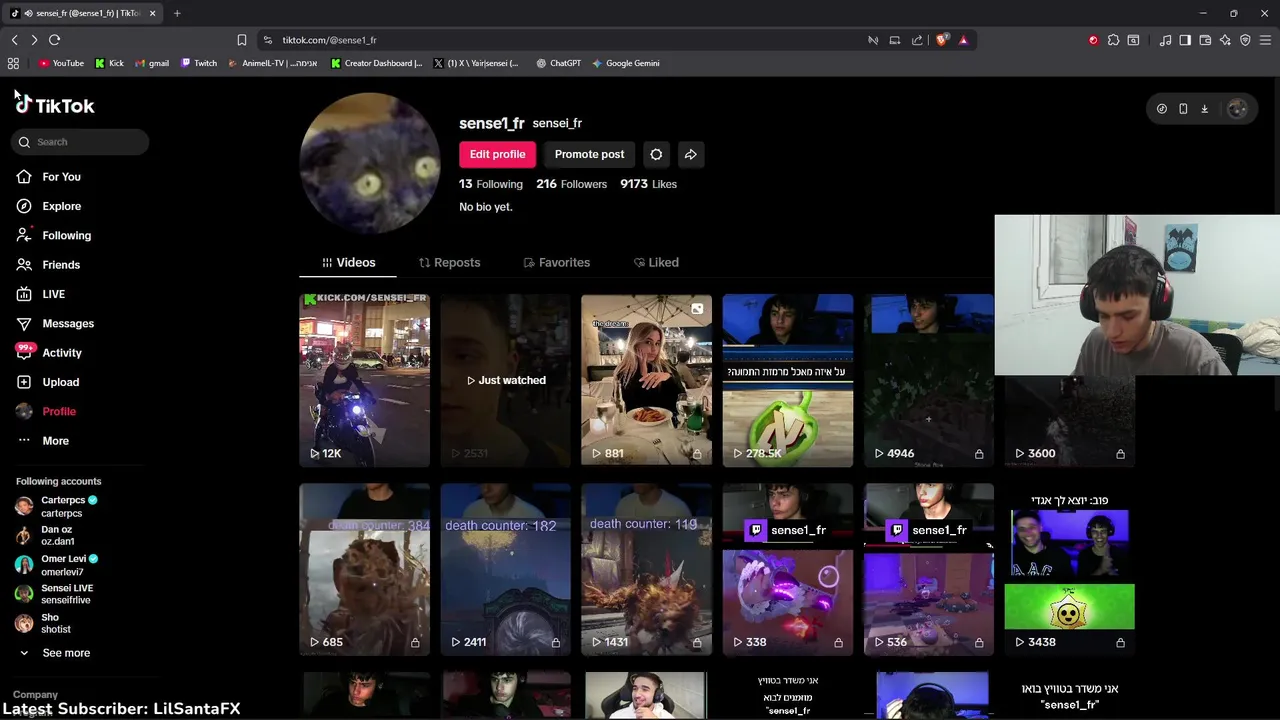Open the video with 4946 views
The height and width of the screenshot is (720, 1280).
pyautogui.click(x=929, y=380)
